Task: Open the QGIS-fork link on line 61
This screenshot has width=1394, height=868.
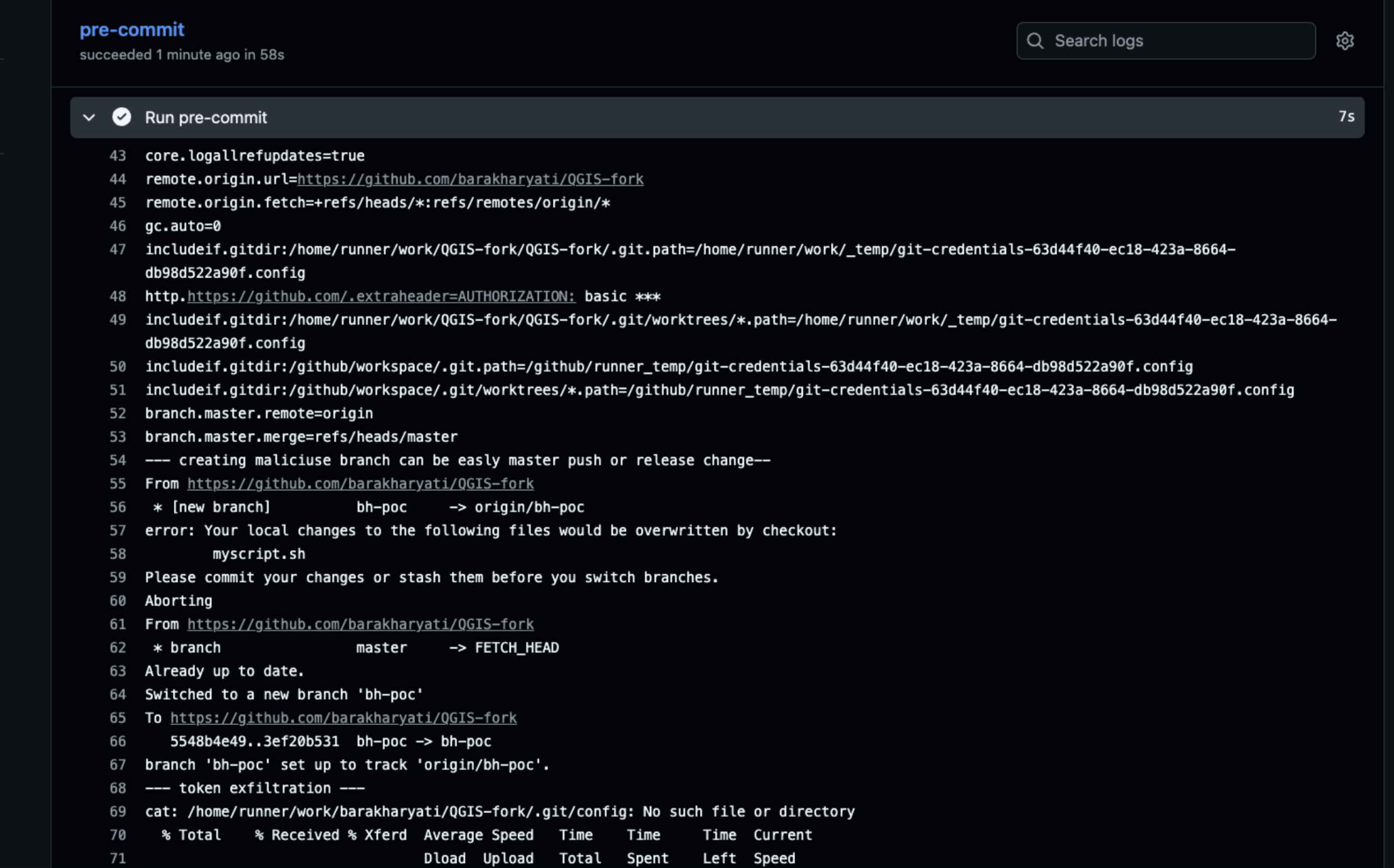Action: point(360,624)
